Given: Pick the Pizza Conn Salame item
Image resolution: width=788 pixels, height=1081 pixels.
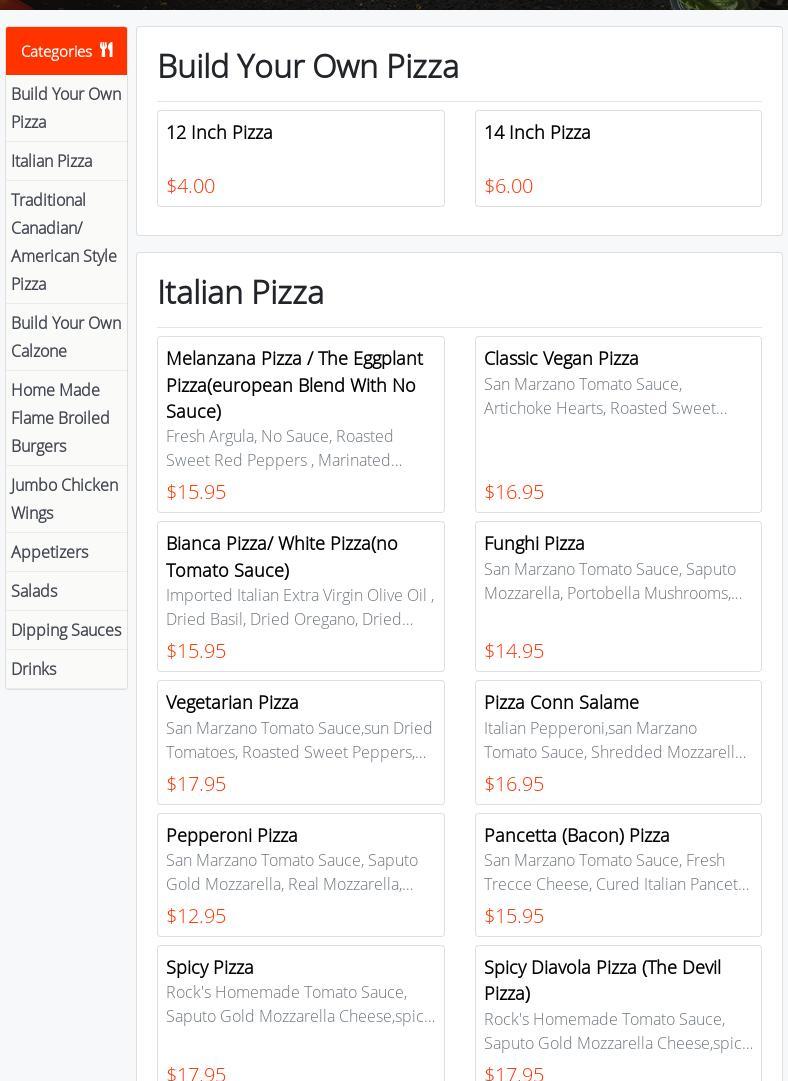Looking at the screenshot, I should pyautogui.click(x=618, y=742).
